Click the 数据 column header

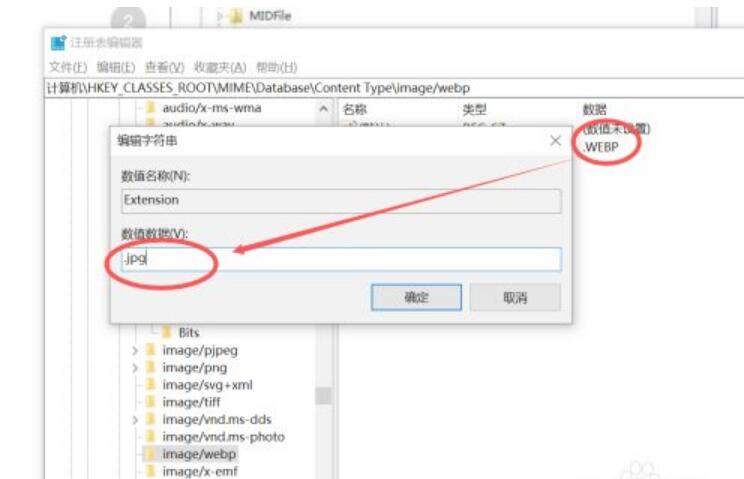[595, 110]
